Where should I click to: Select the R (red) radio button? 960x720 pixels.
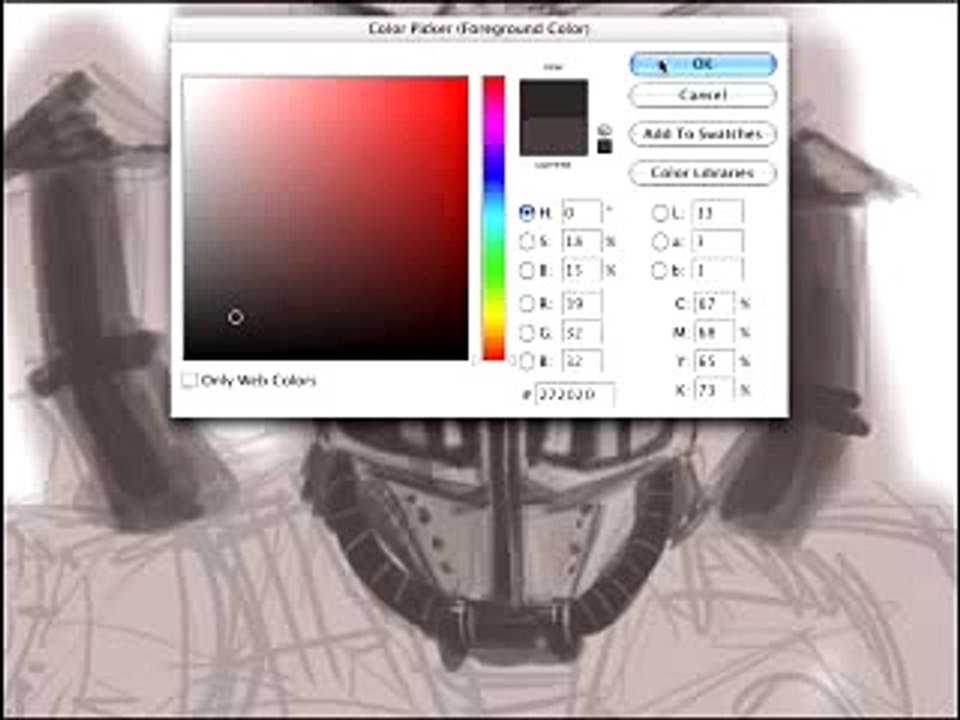527,302
